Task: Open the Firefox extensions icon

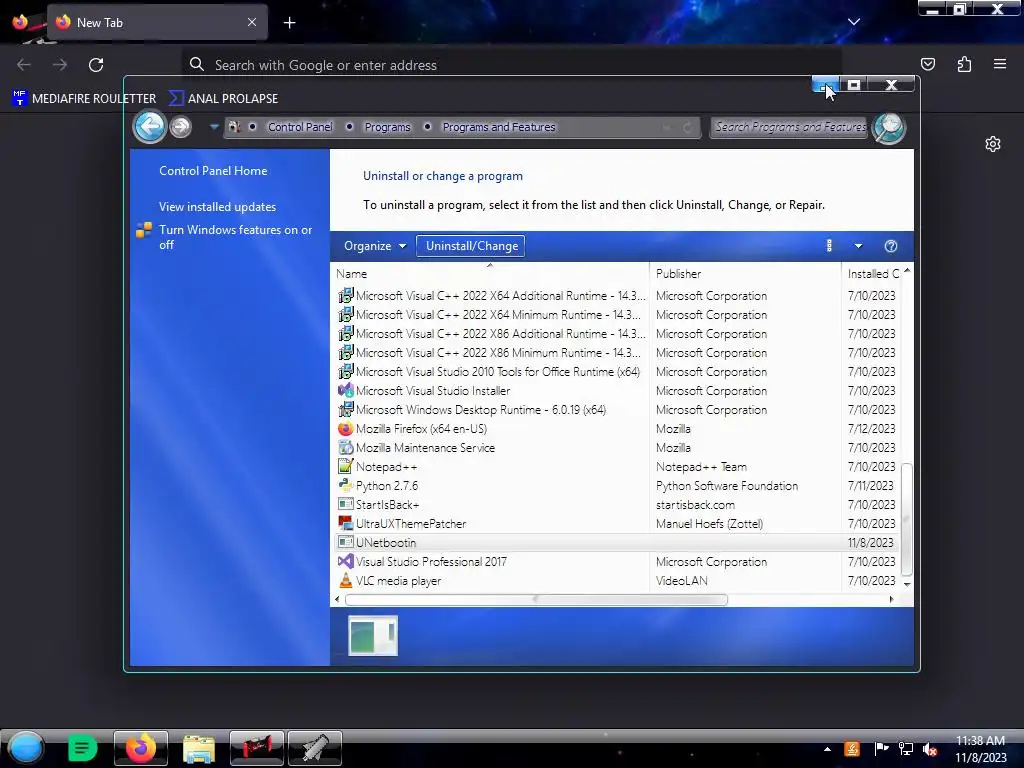Action: click(x=964, y=64)
